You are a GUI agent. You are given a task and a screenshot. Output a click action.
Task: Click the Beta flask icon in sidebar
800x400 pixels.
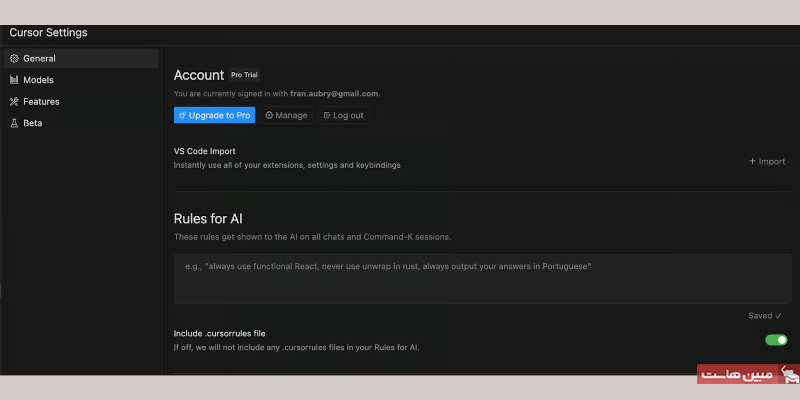[14, 123]
